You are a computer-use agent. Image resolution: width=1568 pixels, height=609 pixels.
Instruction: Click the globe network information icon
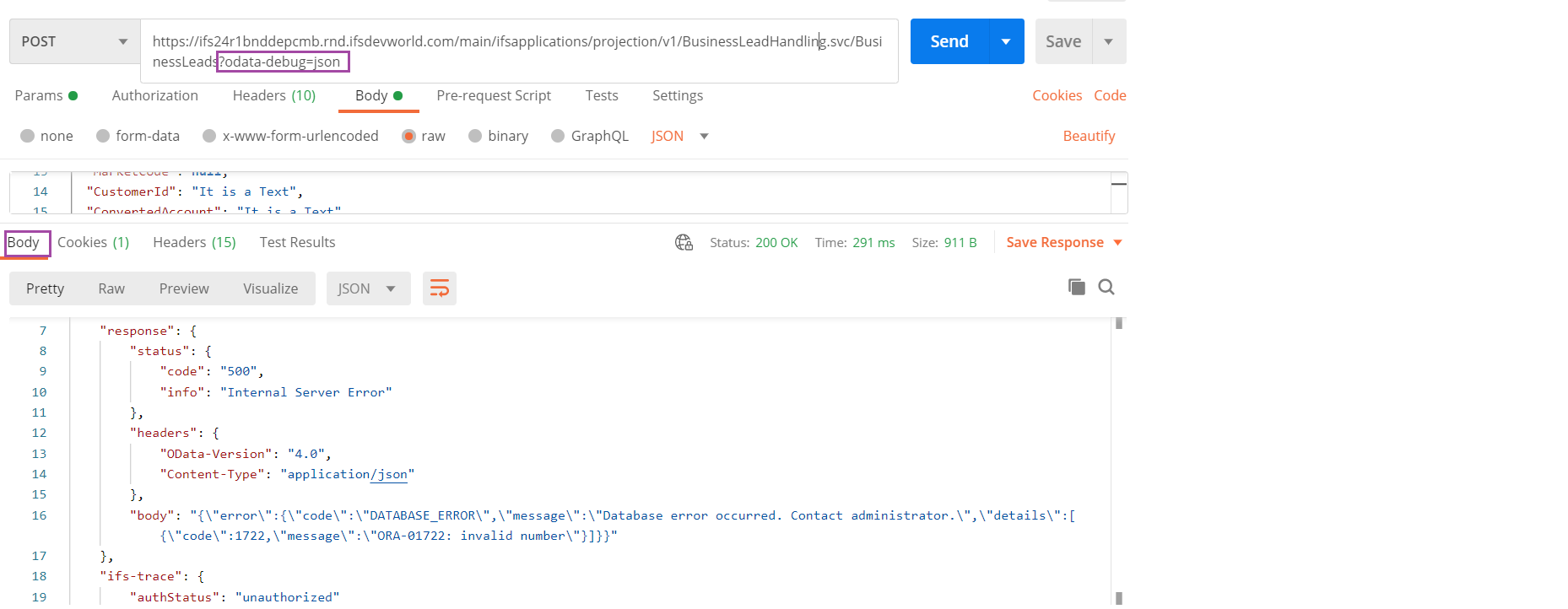[684, 243]
